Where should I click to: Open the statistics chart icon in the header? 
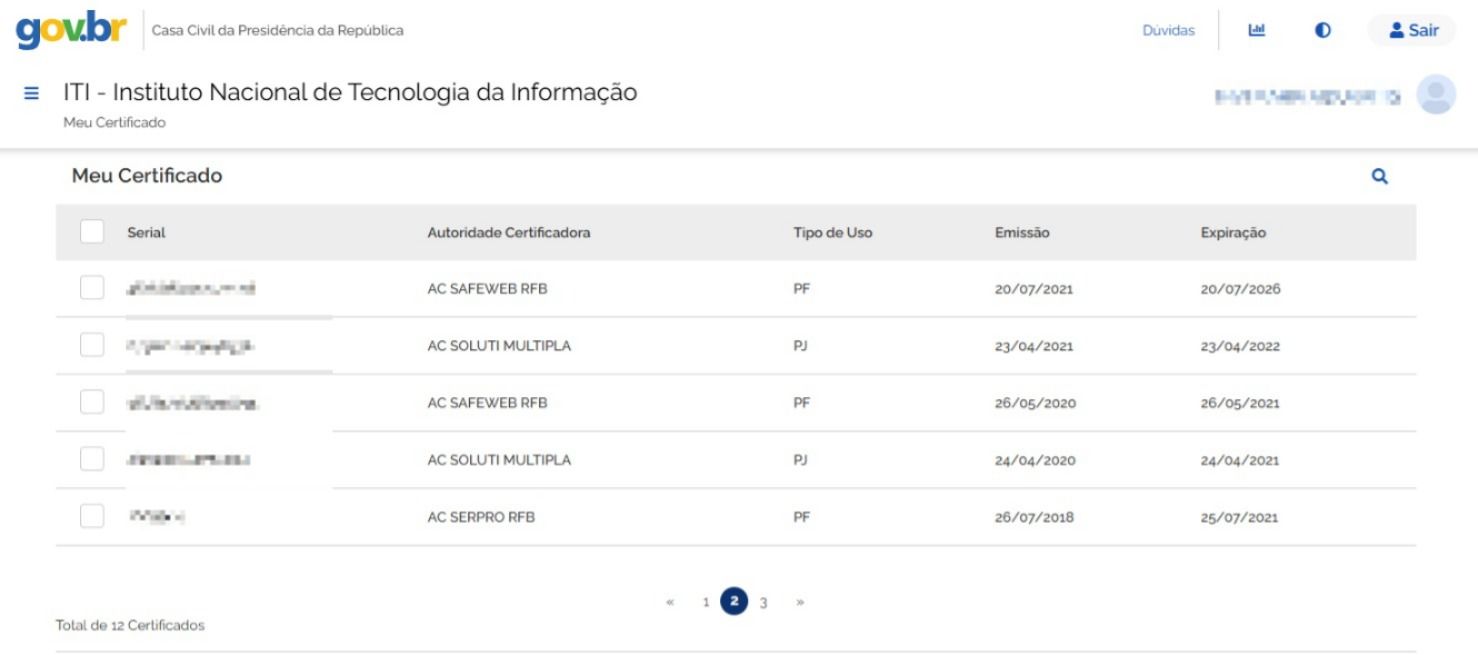click(1258, 29)
